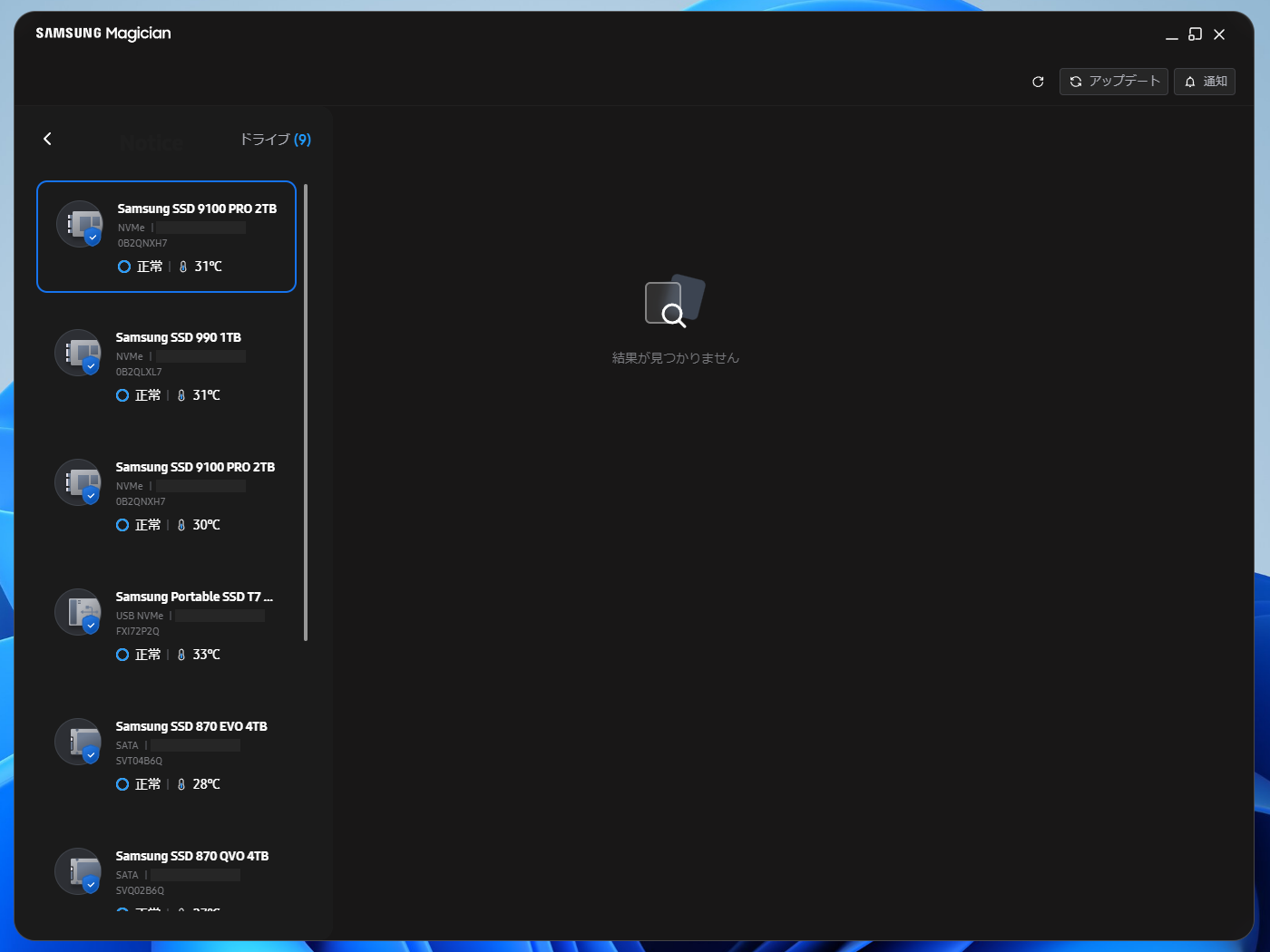This screenshot has width=1270, height=952.
Task: Click the refresh icon beside アップデート
Action: click(1038, 82)
